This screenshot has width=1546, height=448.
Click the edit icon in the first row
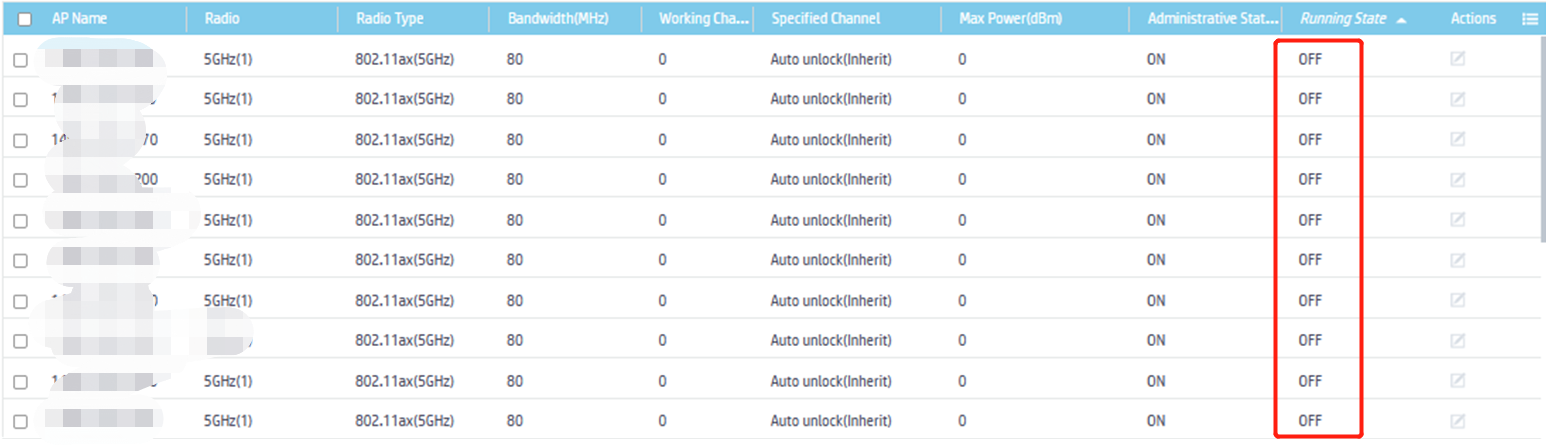tap(1457, 59)
